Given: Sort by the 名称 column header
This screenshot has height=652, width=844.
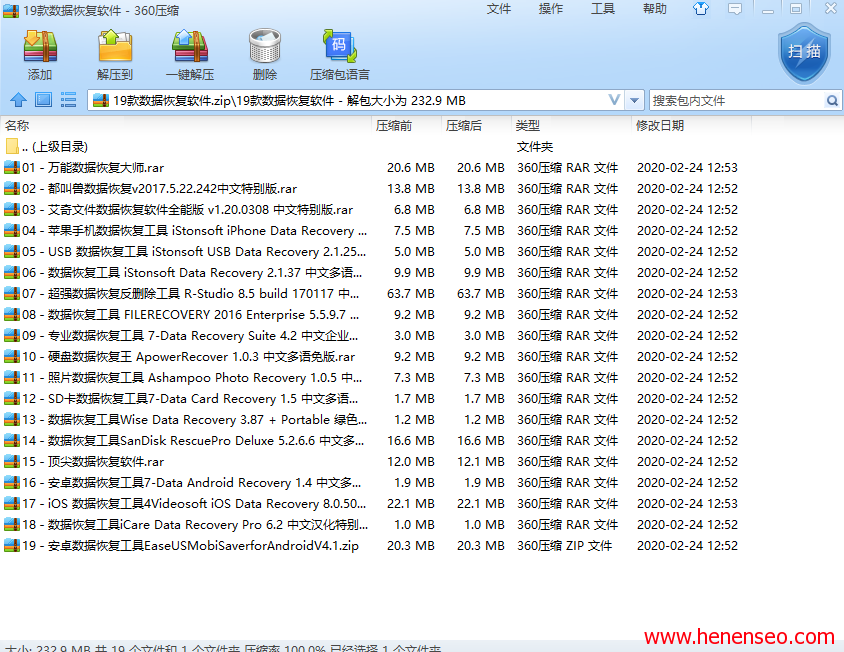Looking at the screenshot, I should click(x=17, y=125).
